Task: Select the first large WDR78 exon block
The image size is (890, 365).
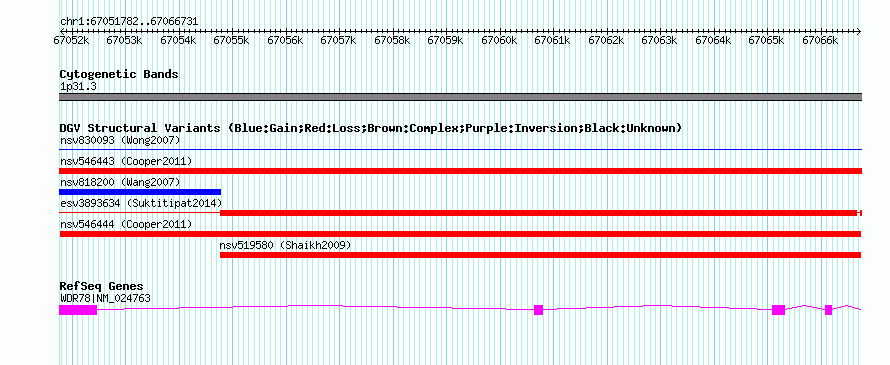Action: click(78, 310)
